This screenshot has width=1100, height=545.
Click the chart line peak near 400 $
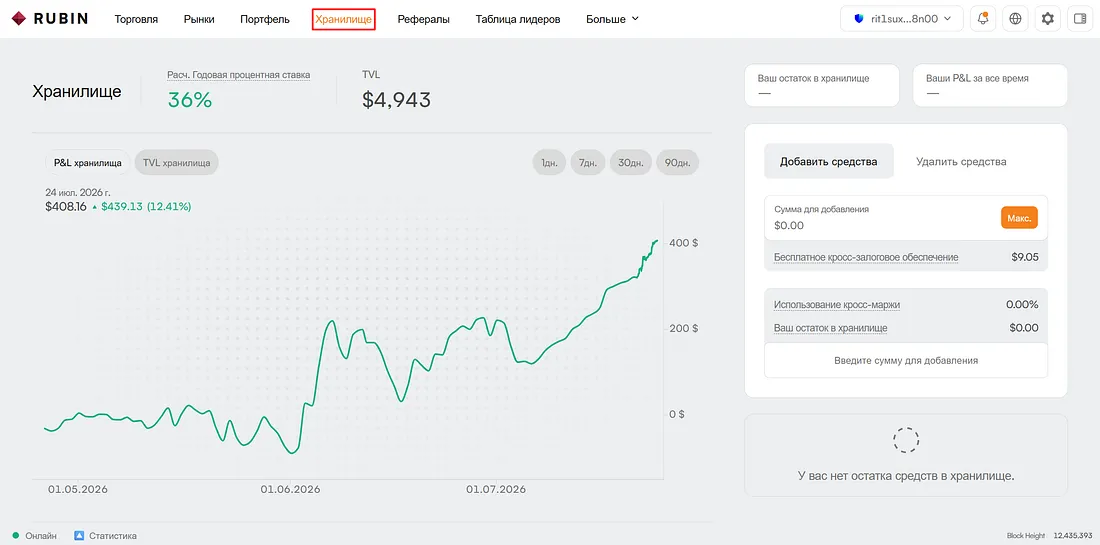tap(656, 241)
